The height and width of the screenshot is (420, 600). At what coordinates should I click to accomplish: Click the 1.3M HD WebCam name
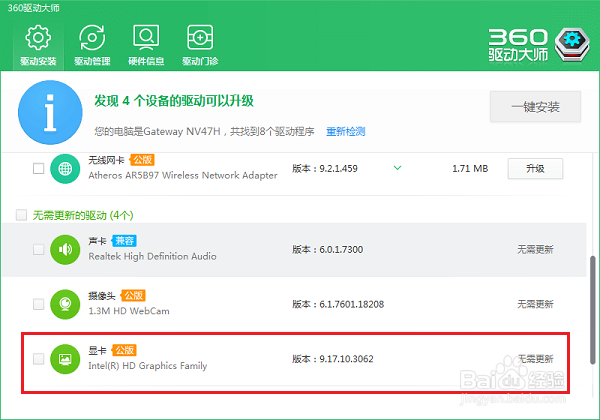pyautogui.click(x=129, y=311)
